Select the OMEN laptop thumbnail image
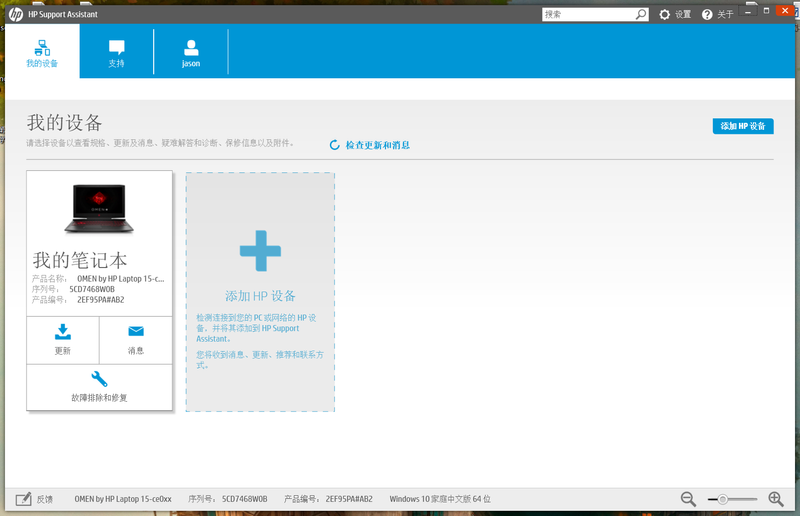Viewport: 800px width, 516px height. (99, 209)
